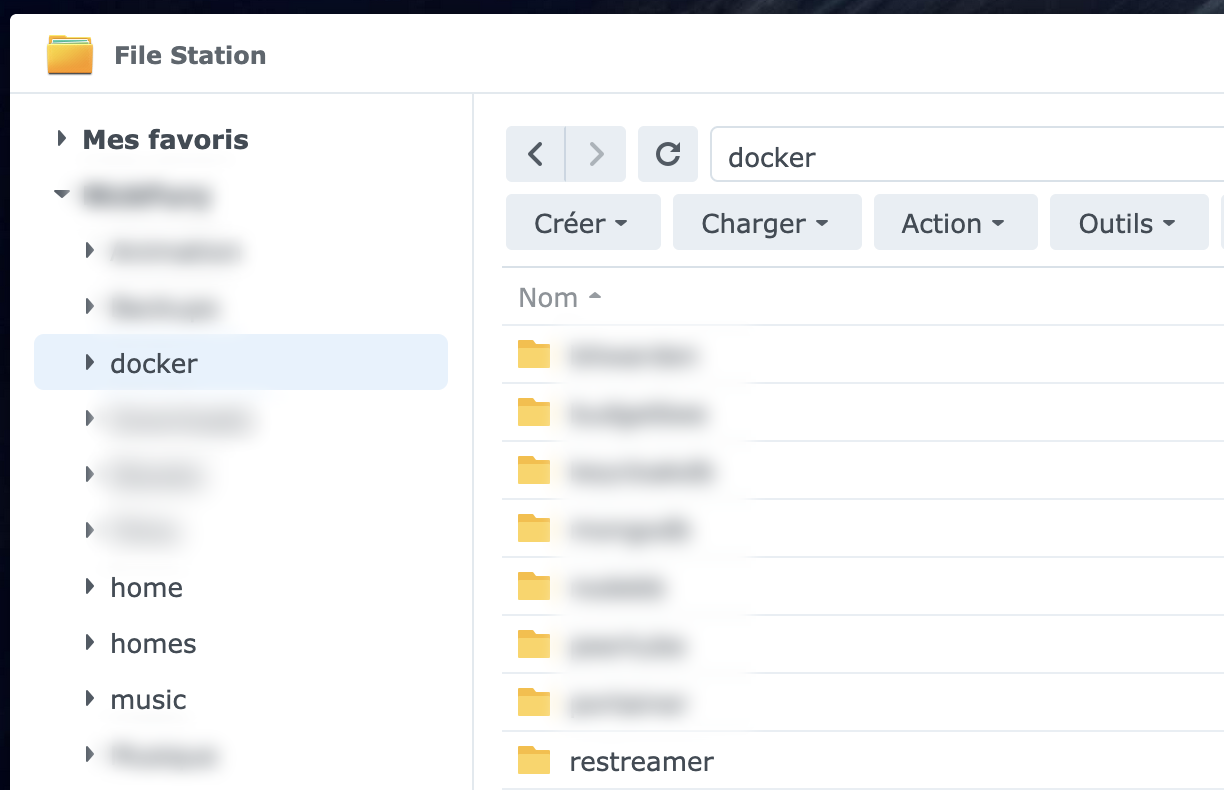Select the music folder in sidebar
The width and height of the screenshot is (1224, 790).
coord(148,699)
